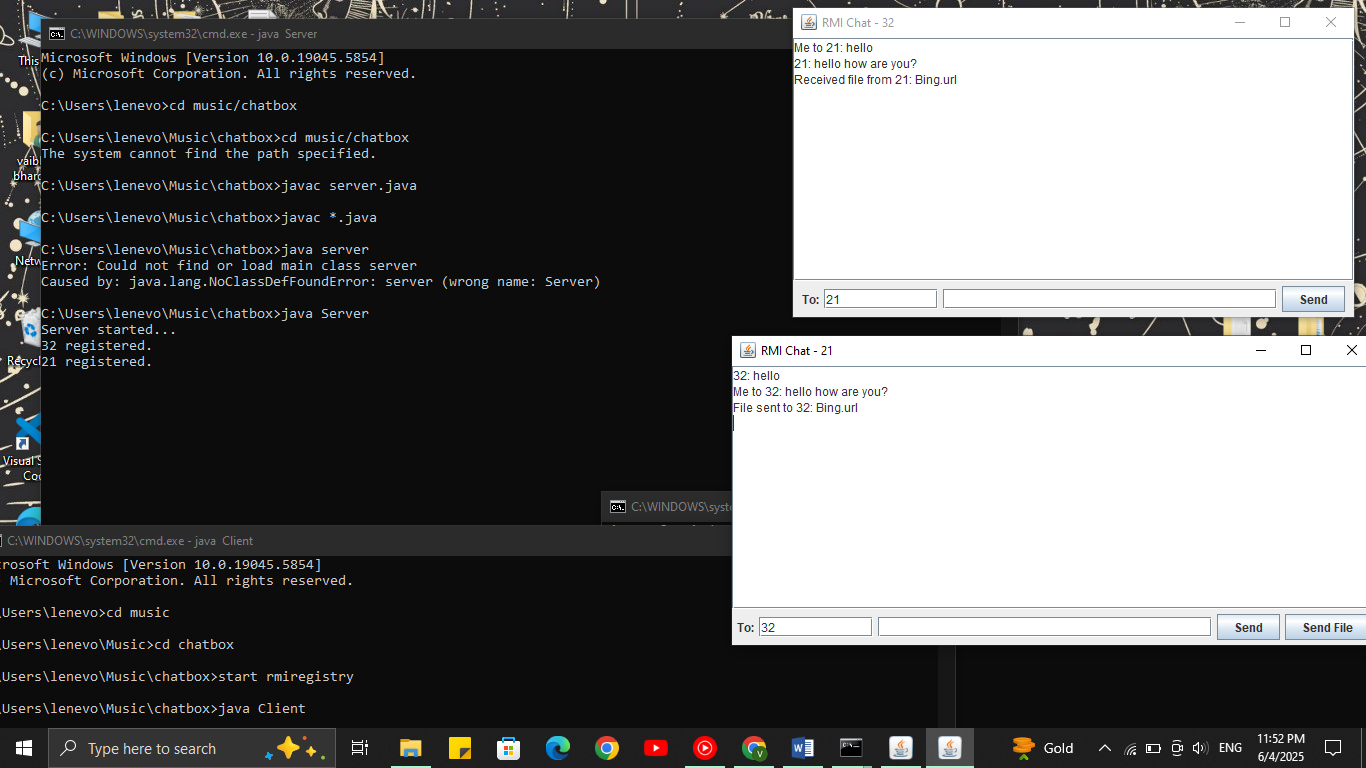The width and height of the screenshot is (1366, 768).
Task: Open YouTube icon in the taskbar
Action: [x=656, y=748]
